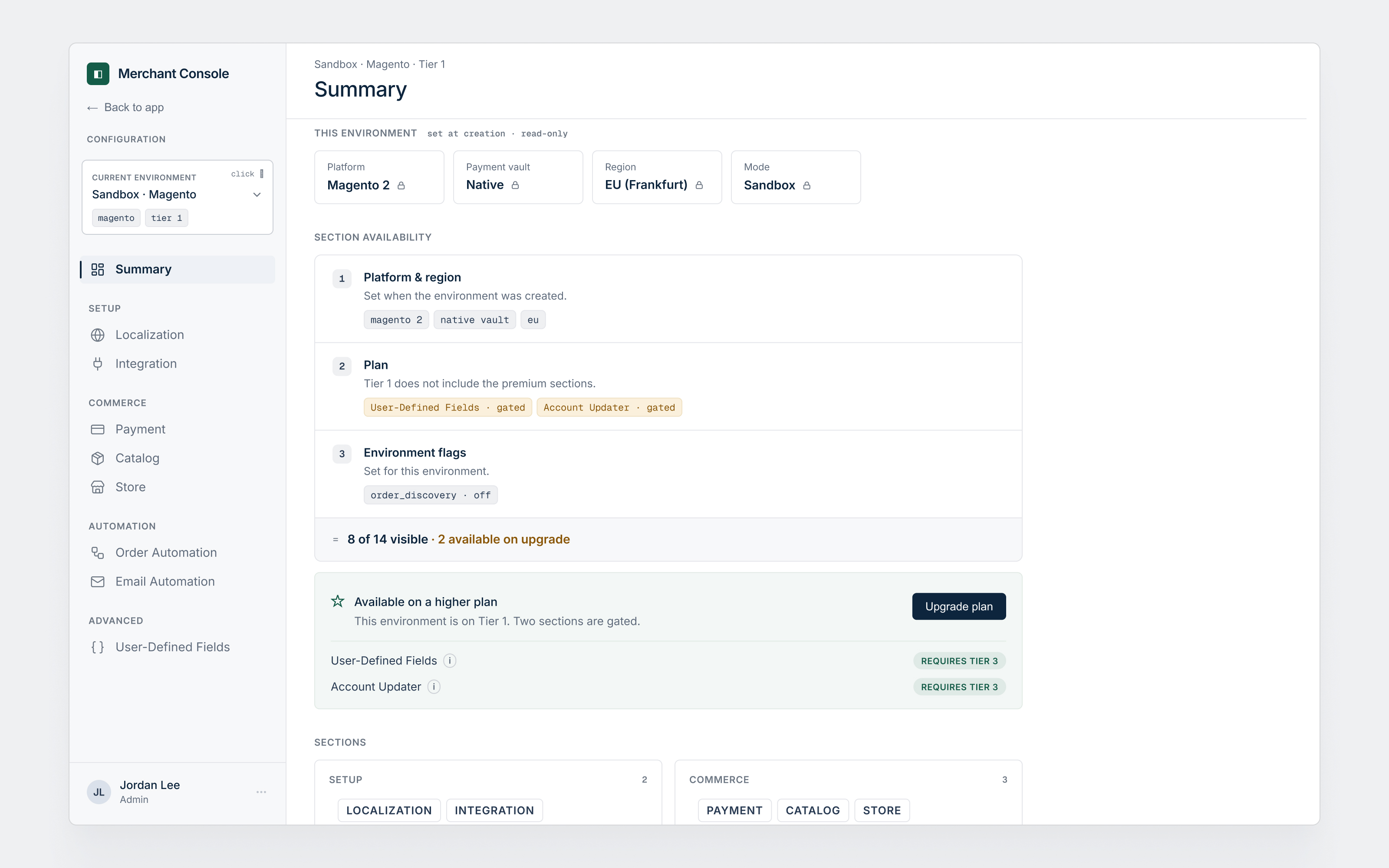1389x868 pixels.
Task: Click the Email Automation envelope icon
Action: 98,582
